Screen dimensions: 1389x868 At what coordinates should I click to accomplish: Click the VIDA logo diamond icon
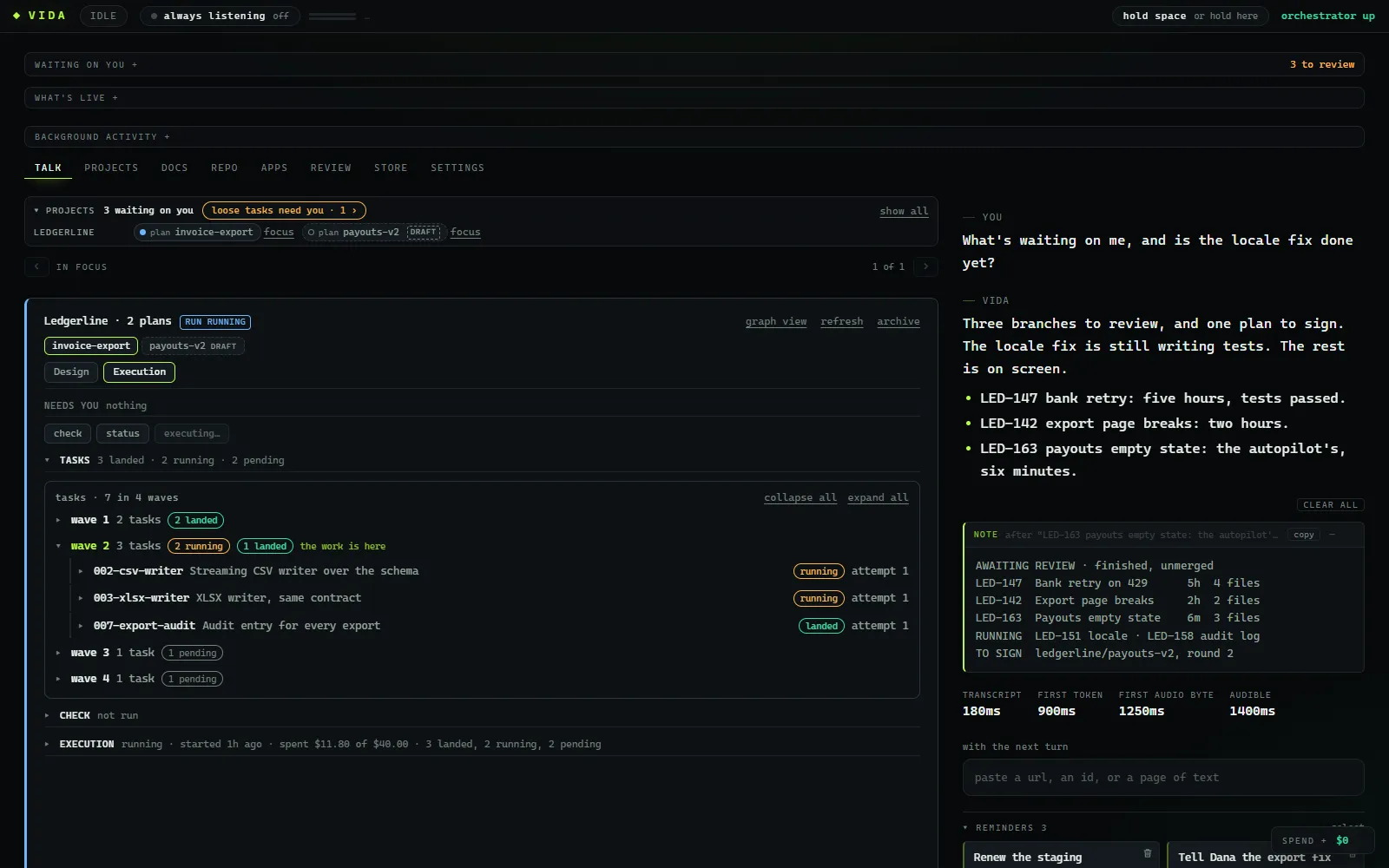(x=16, y=16)
